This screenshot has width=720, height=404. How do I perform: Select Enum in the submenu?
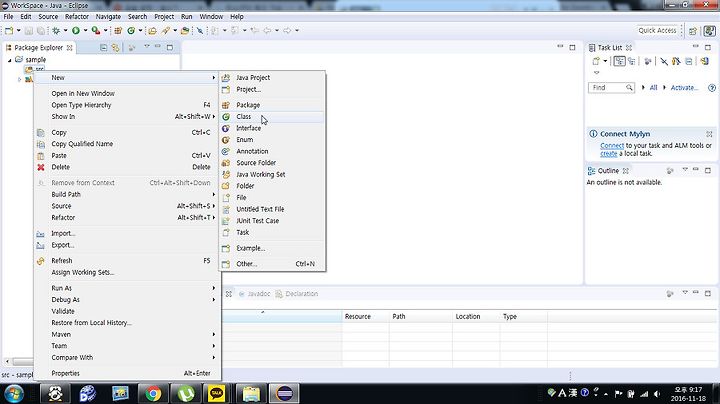click(273, 140)
